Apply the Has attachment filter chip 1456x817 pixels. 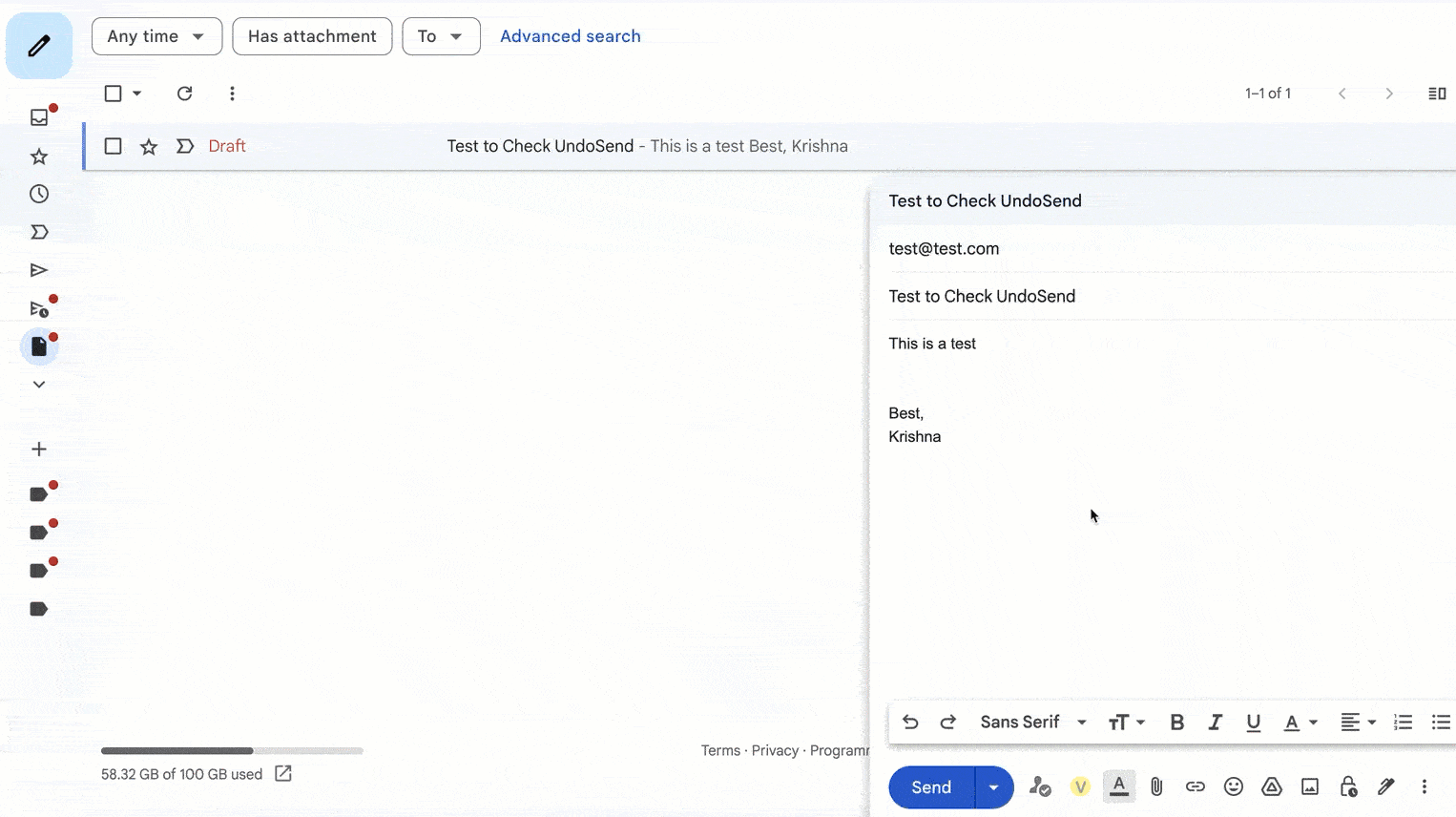click(312, 36)
